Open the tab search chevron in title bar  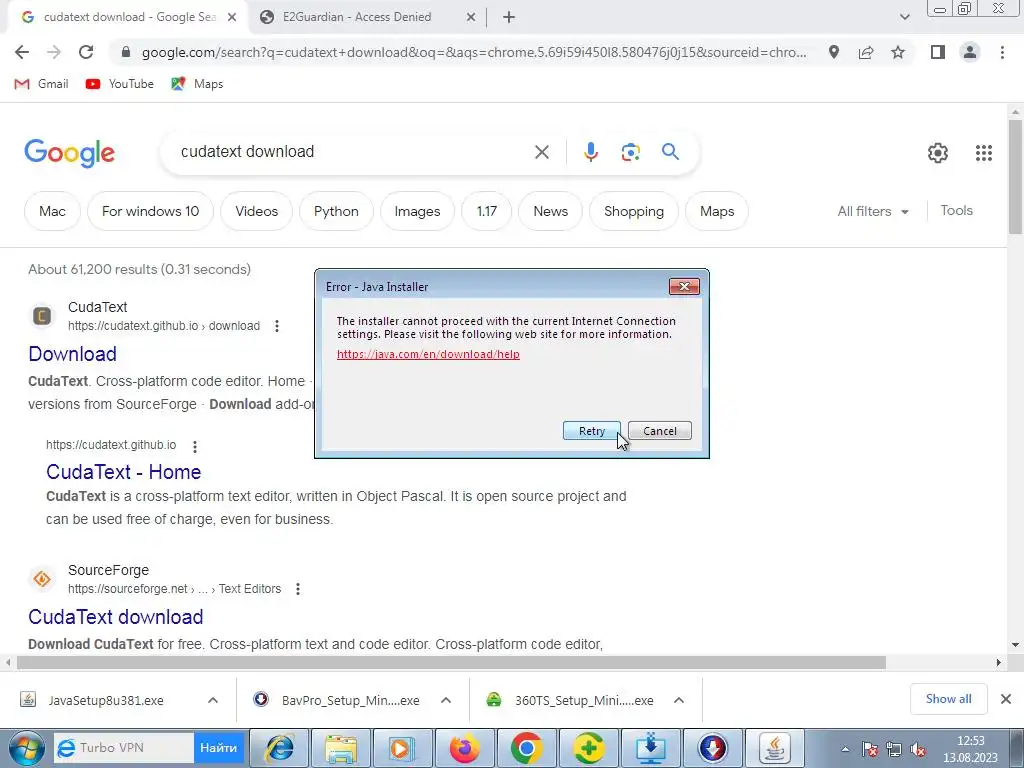[904, 17]
